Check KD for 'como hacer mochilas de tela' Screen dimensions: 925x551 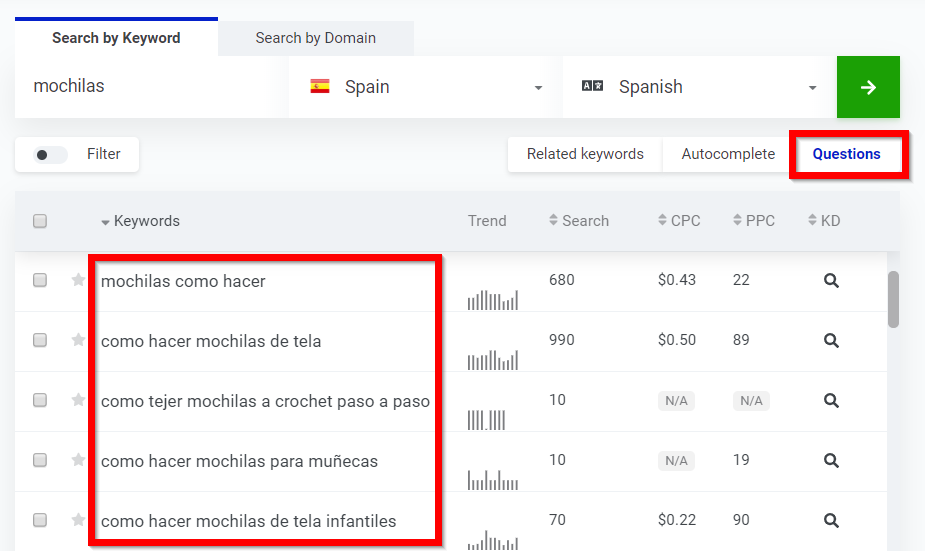830,341
